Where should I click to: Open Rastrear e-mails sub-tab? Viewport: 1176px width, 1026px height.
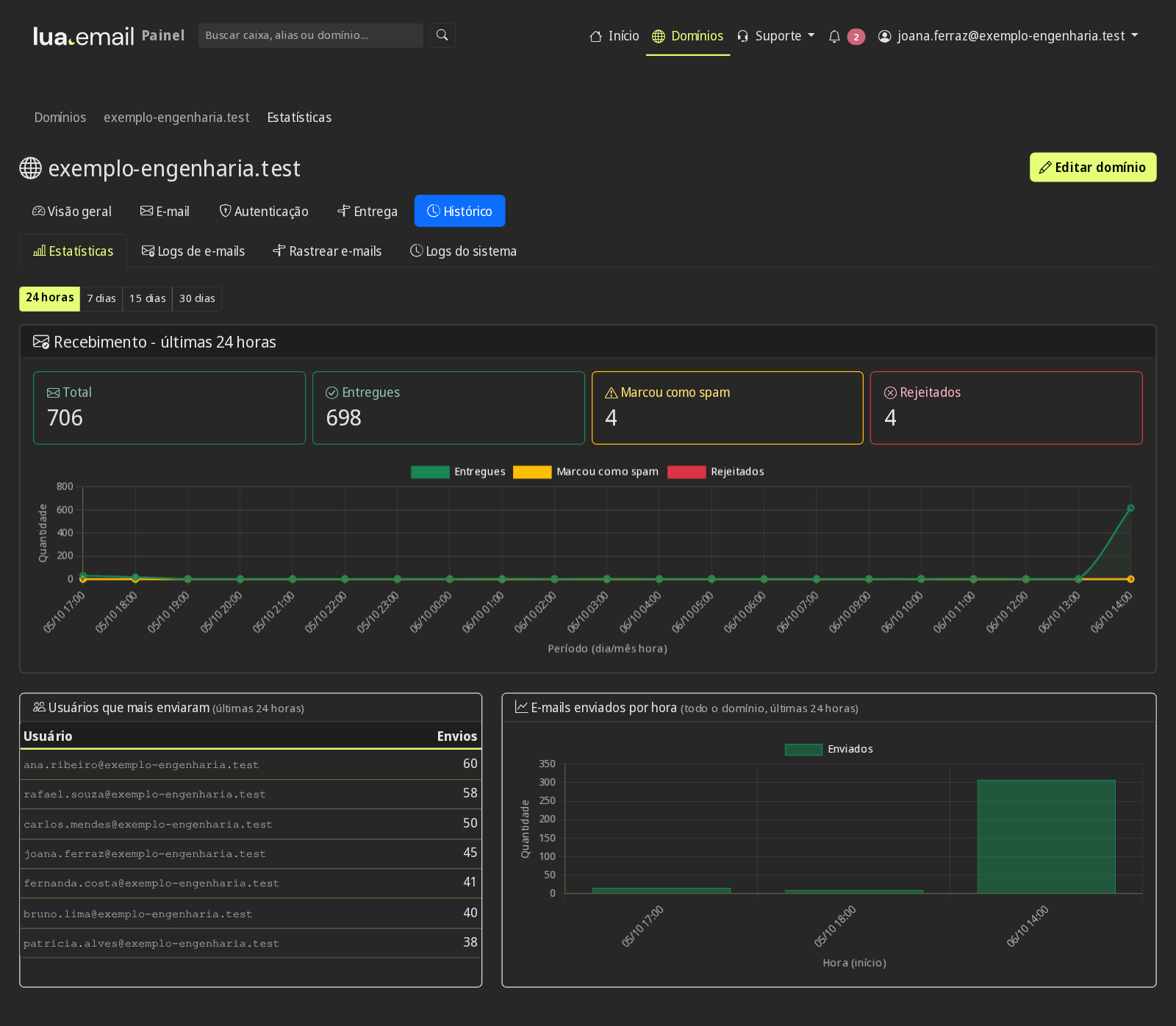tap(327, 251)
